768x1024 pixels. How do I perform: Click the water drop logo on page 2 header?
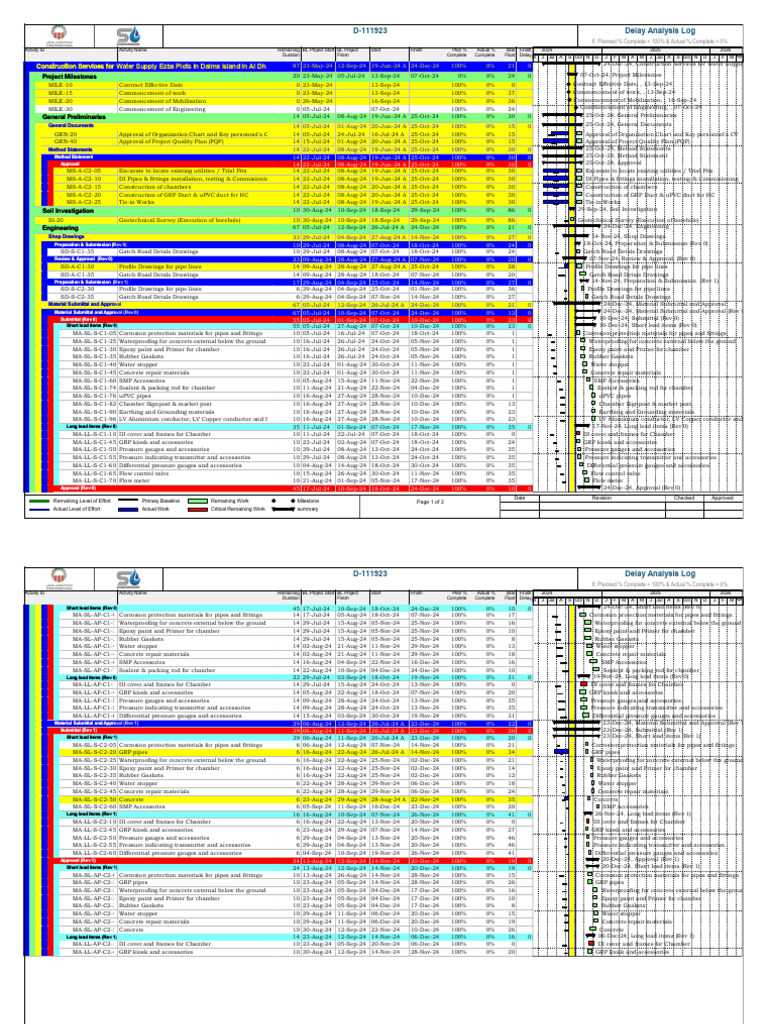tap(129, 579)
